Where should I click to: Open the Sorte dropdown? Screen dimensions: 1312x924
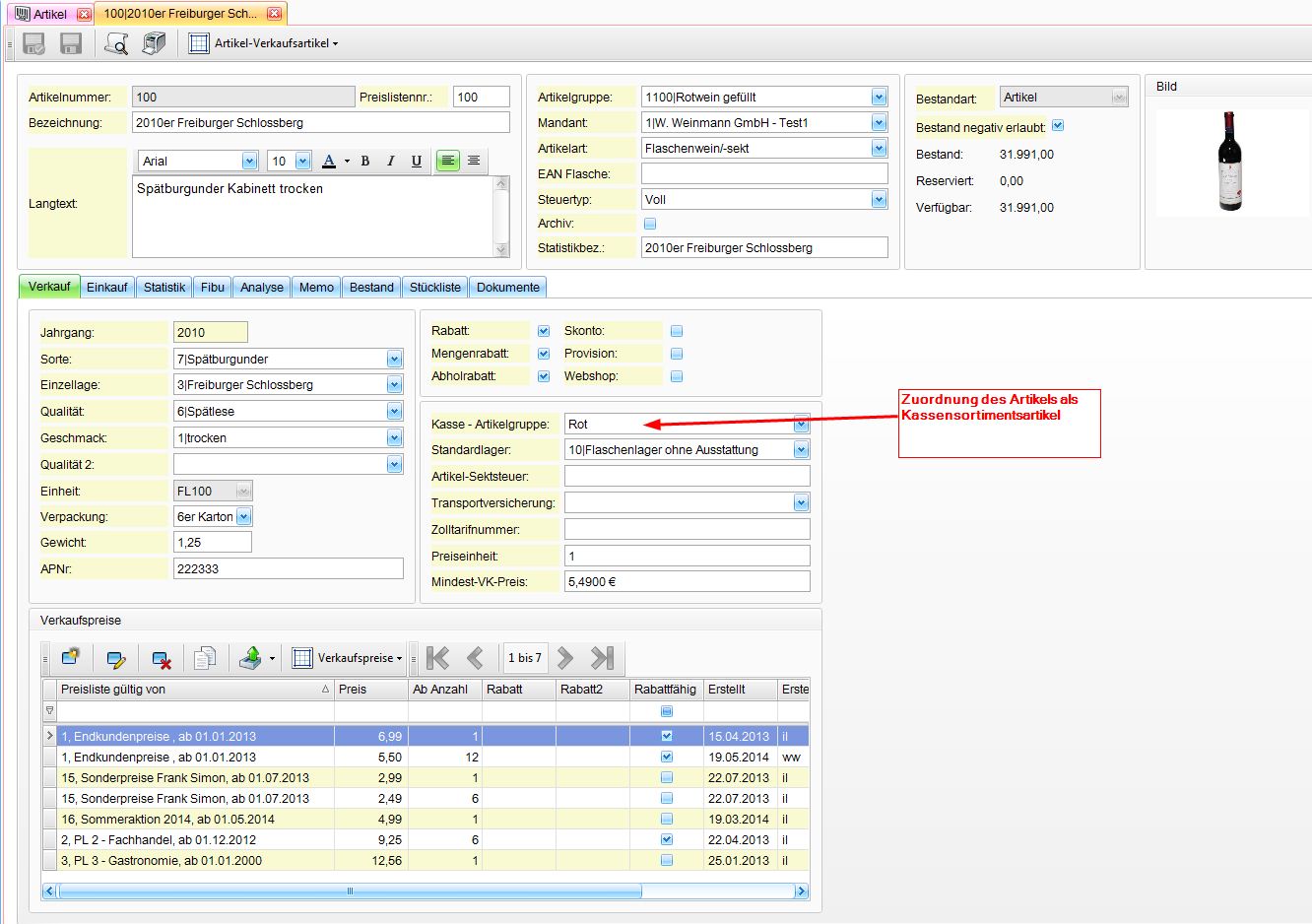click(x=394, y=359)
